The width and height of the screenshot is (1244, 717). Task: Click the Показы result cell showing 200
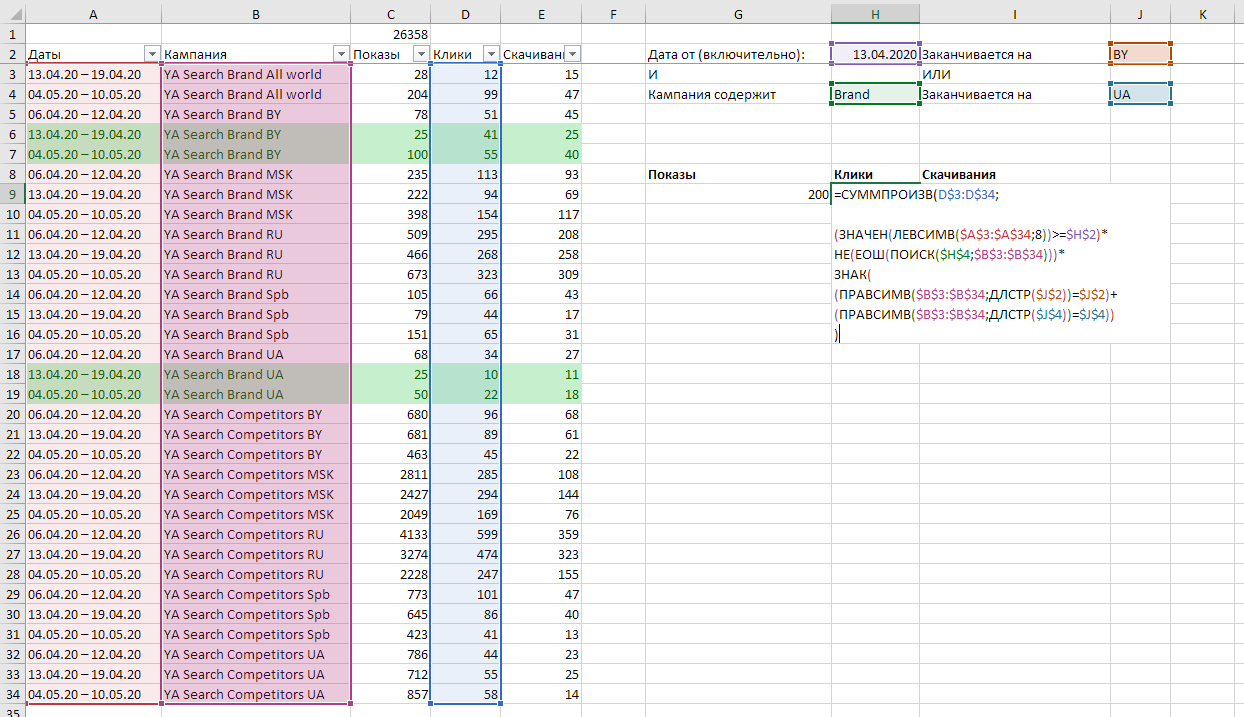click(x=738, y=194)
